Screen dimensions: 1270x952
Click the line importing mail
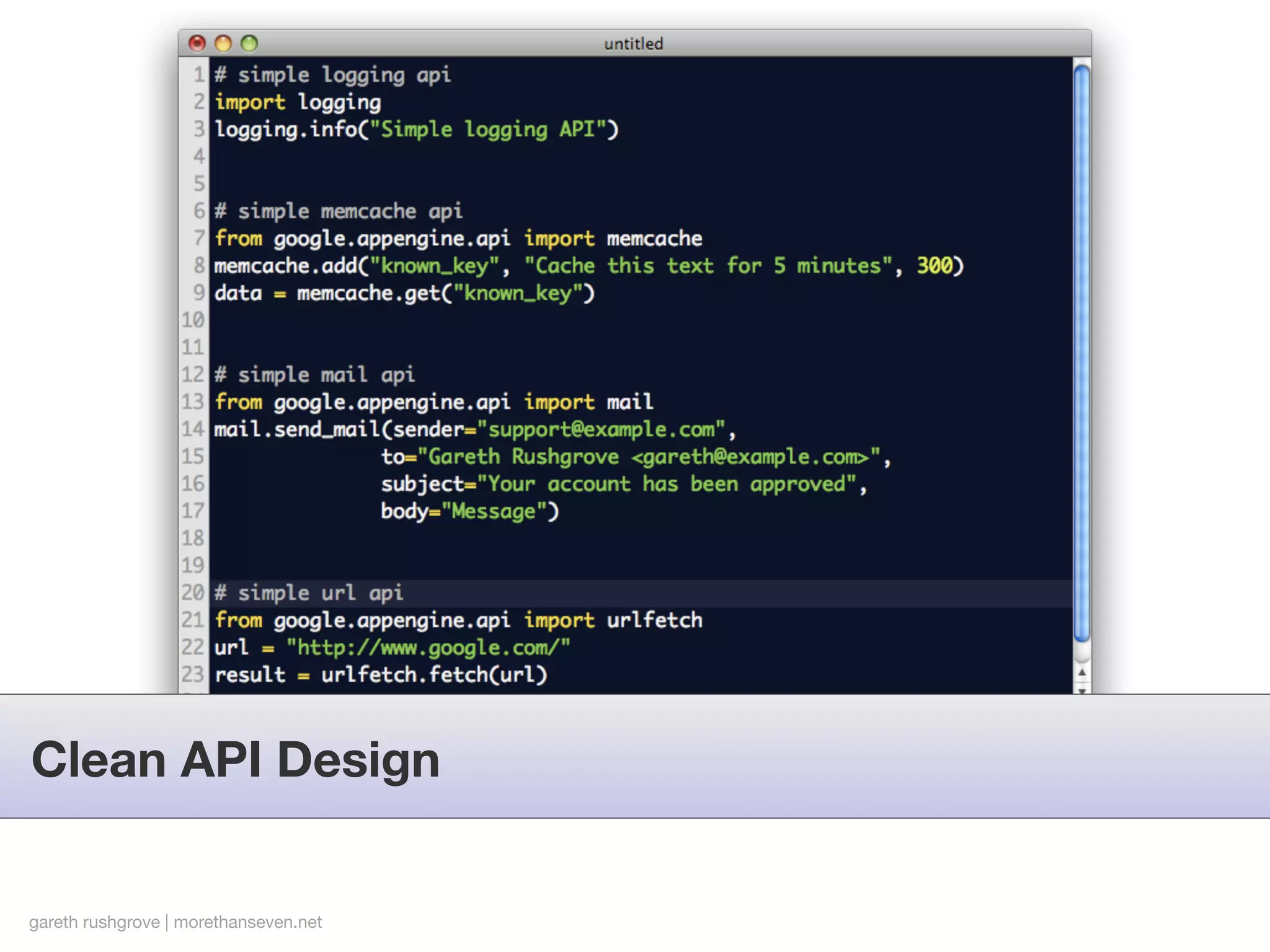(433, 402)
